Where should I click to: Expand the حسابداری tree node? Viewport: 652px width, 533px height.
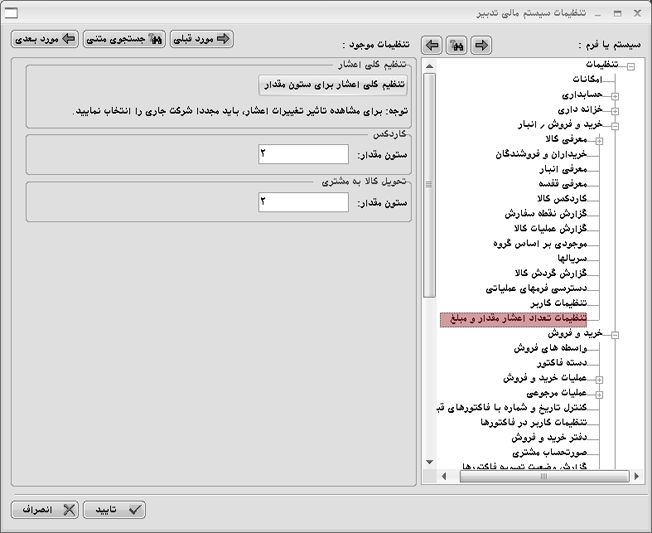point(615,95)
